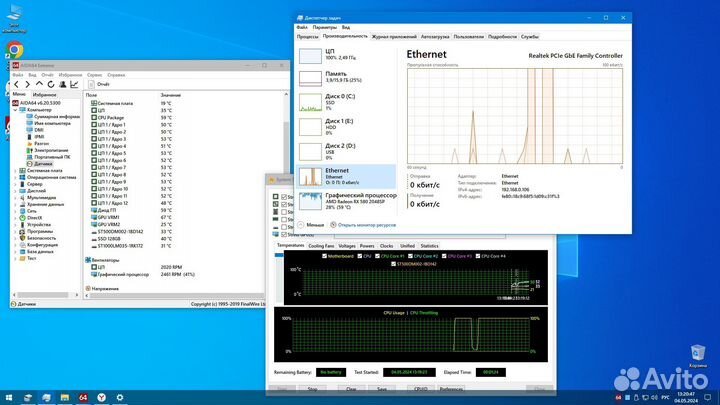Viewport: 720px width, 405px height.
Task: Open Google Chrome desktop icon
Action: [x=15, y=50]
